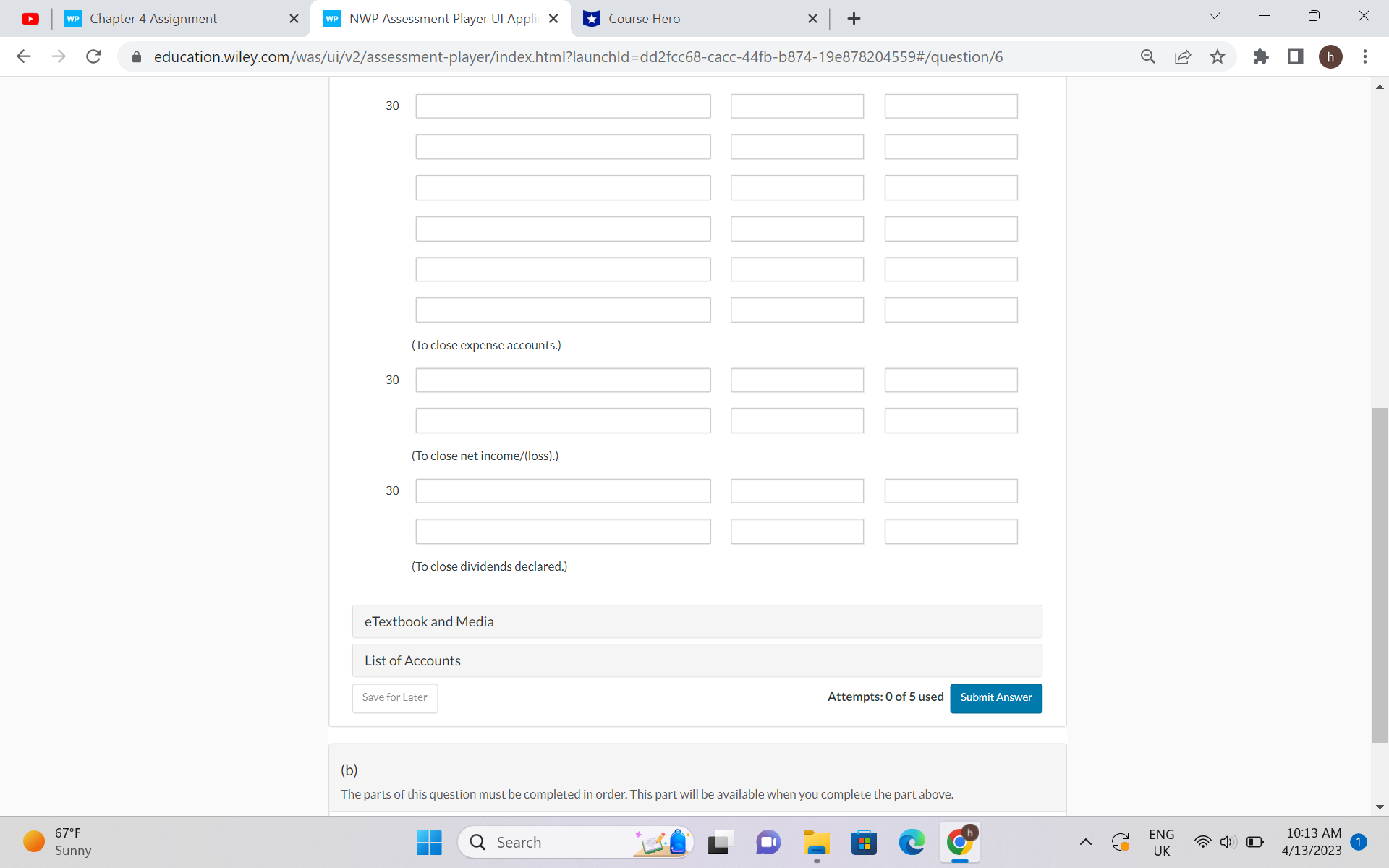Bookmark this page with star icon
The height and width of the screenshot is (868, 1389).
click(x=1218, y=56)
